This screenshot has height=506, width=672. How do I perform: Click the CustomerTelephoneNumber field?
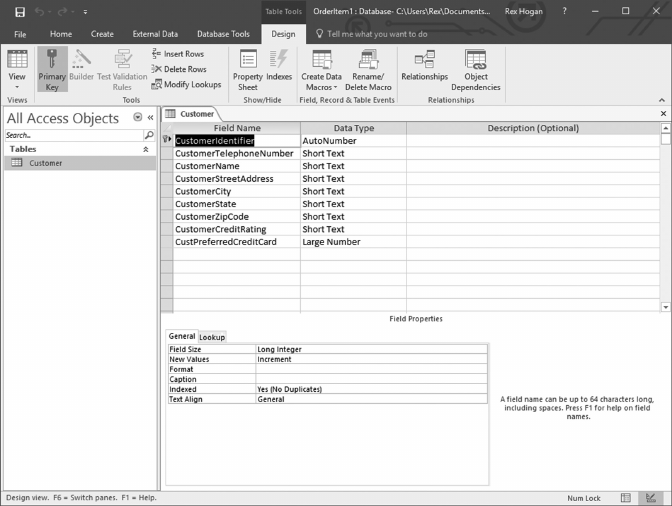[237, 153]
